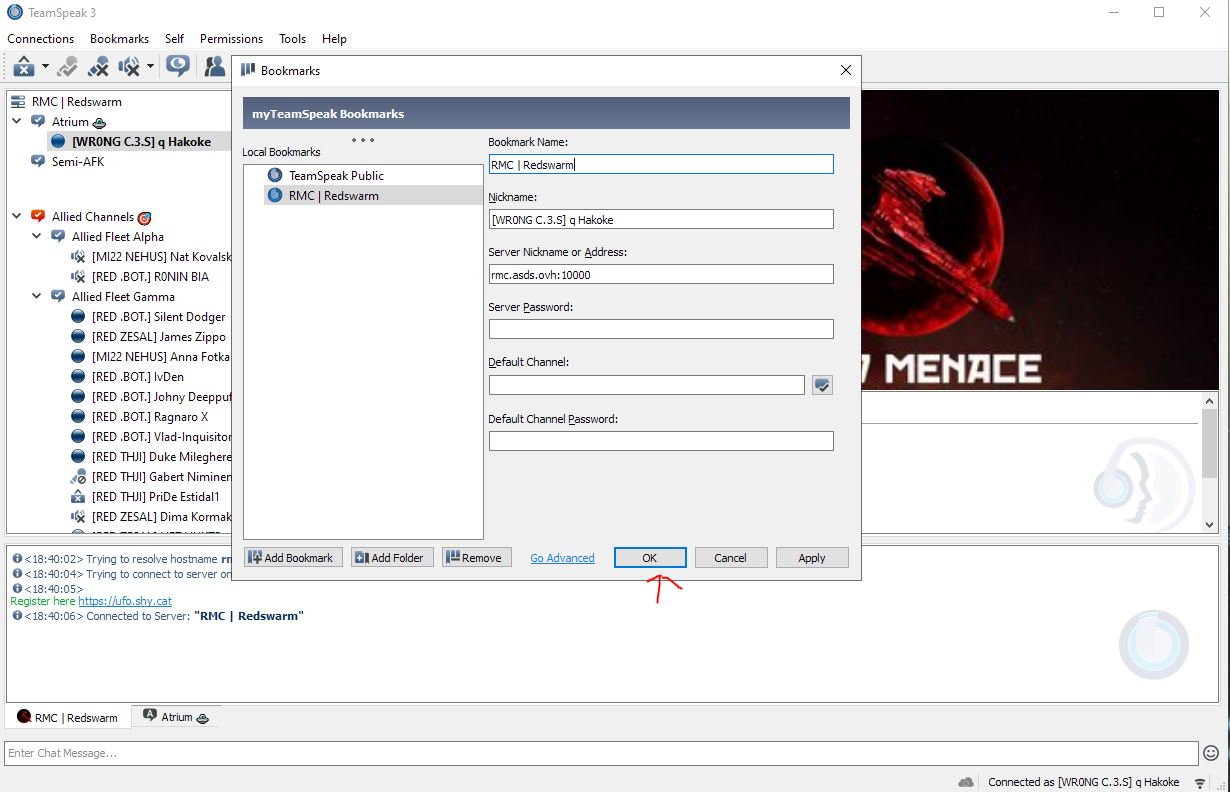
Task: Select the Semi-AFK channel
Action: (78, 161)
